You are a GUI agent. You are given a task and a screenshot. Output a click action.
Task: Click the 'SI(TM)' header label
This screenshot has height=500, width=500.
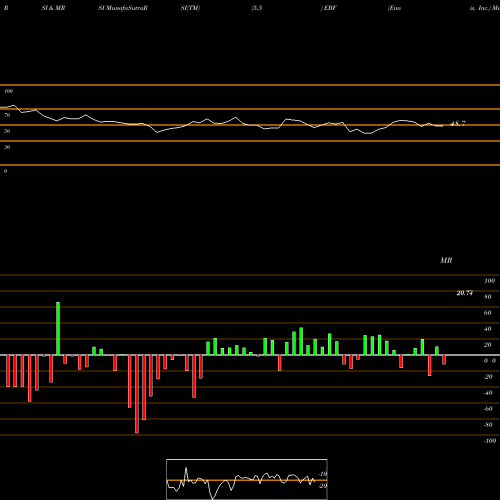(x=190, y=8)
